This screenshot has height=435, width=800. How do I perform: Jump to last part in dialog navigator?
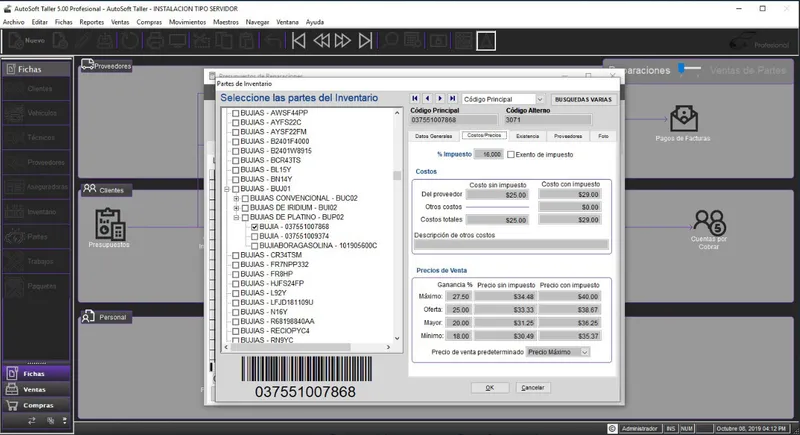coord(453,98)
